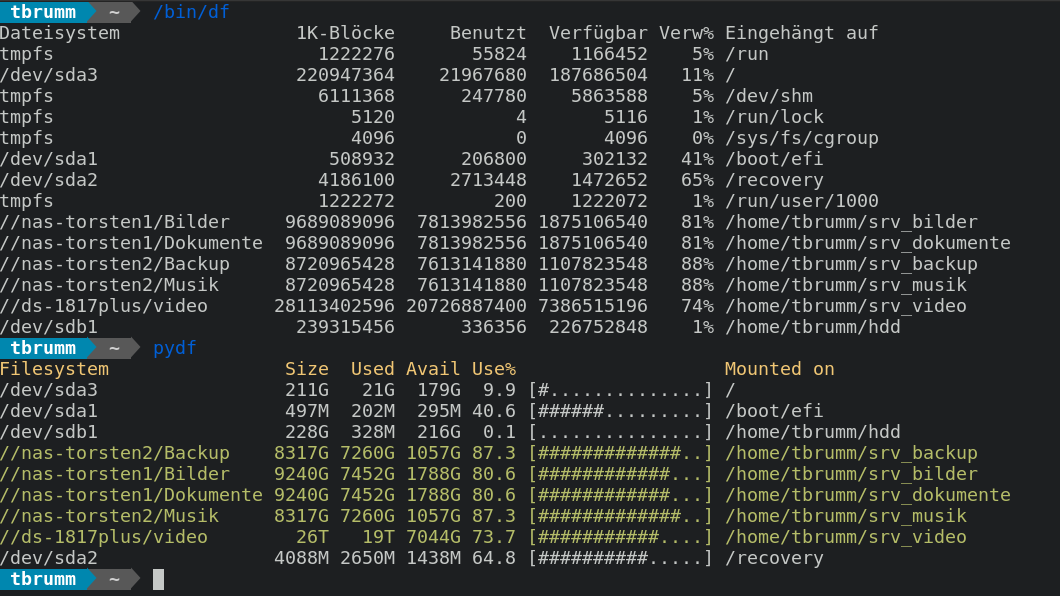Click the usage bar in the /boot/efi row

coord(621,411)
